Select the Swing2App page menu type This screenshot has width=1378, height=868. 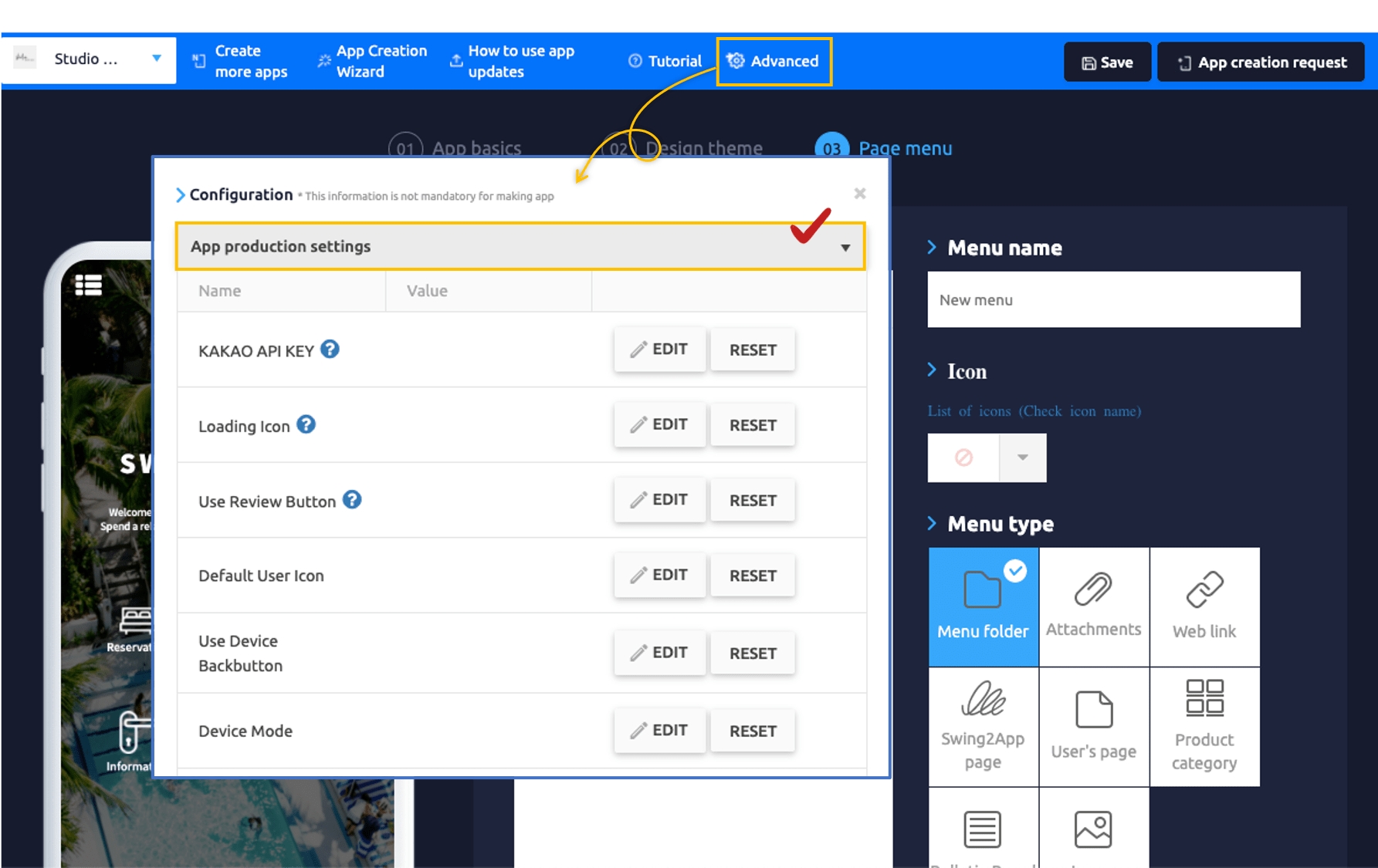[983, 726]
